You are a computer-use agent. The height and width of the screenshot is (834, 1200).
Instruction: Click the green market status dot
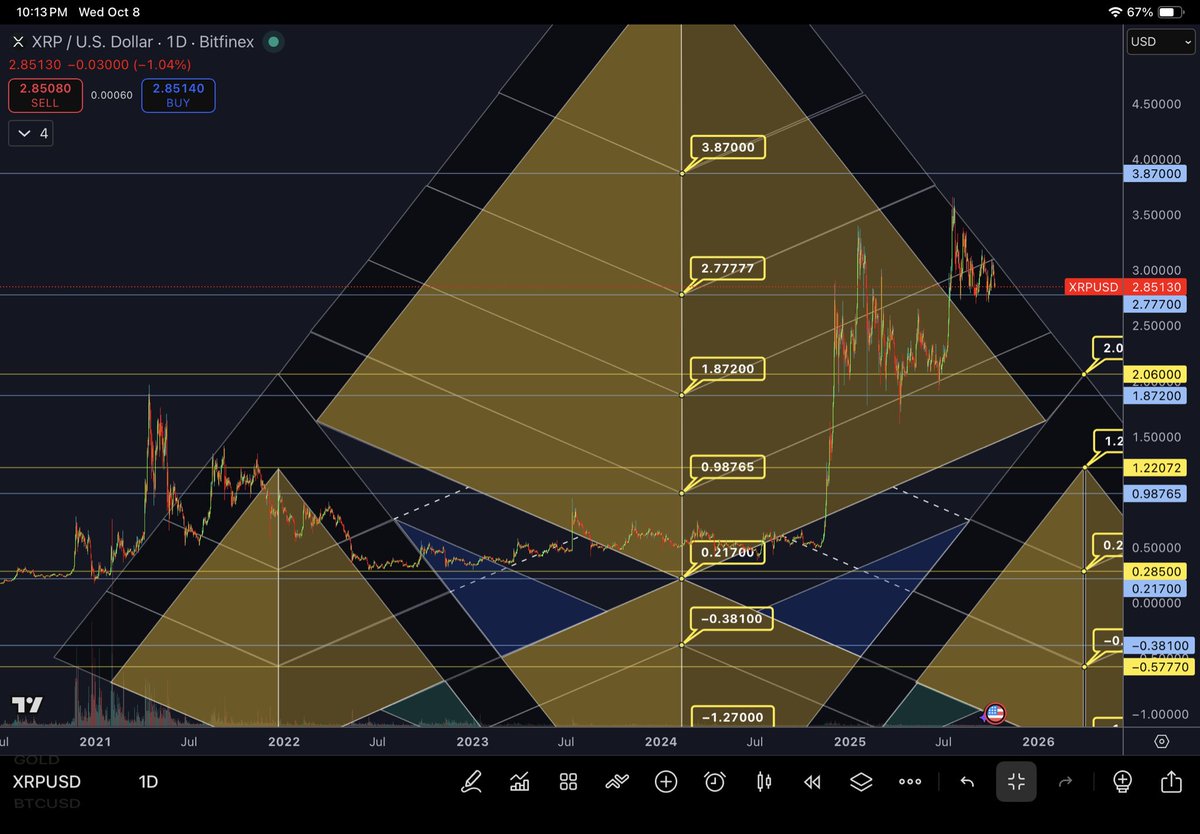(273, 42)
